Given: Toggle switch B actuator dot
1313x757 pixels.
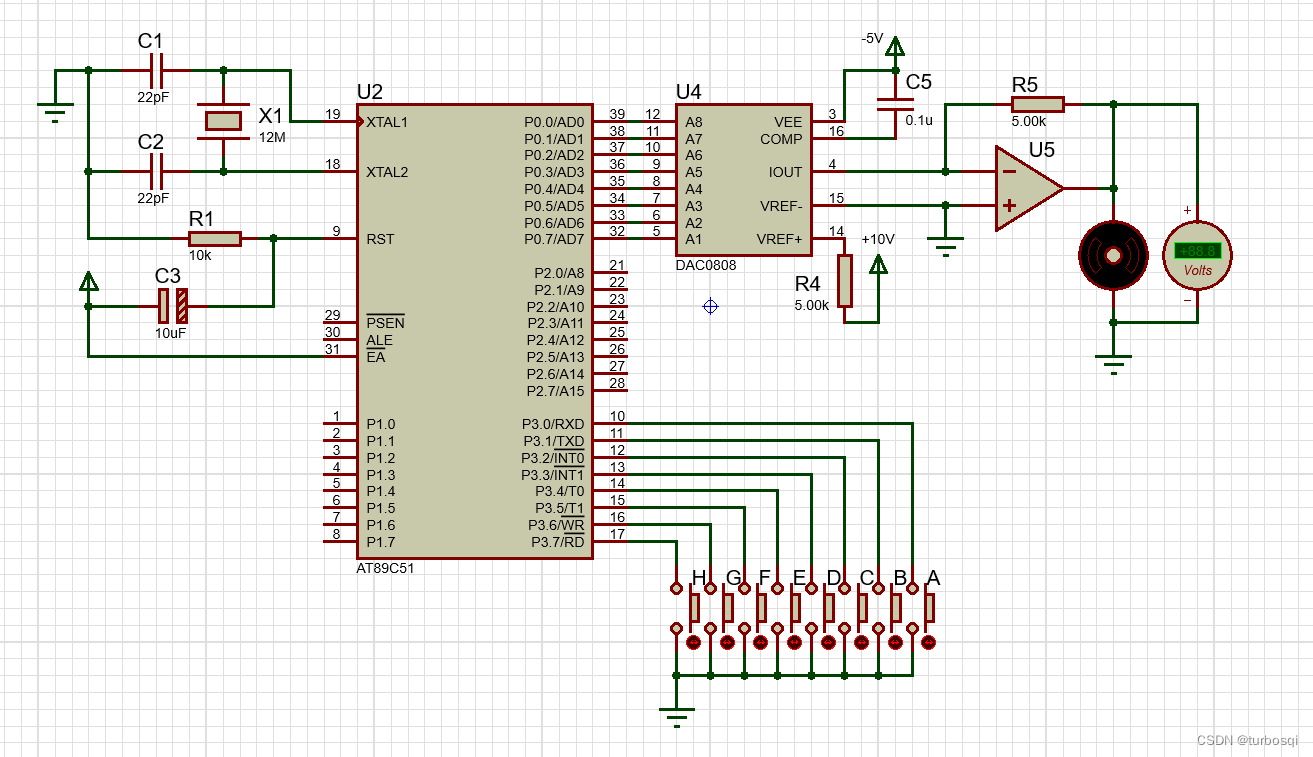Looking at the screenshot, I should [x=895, y=642].
